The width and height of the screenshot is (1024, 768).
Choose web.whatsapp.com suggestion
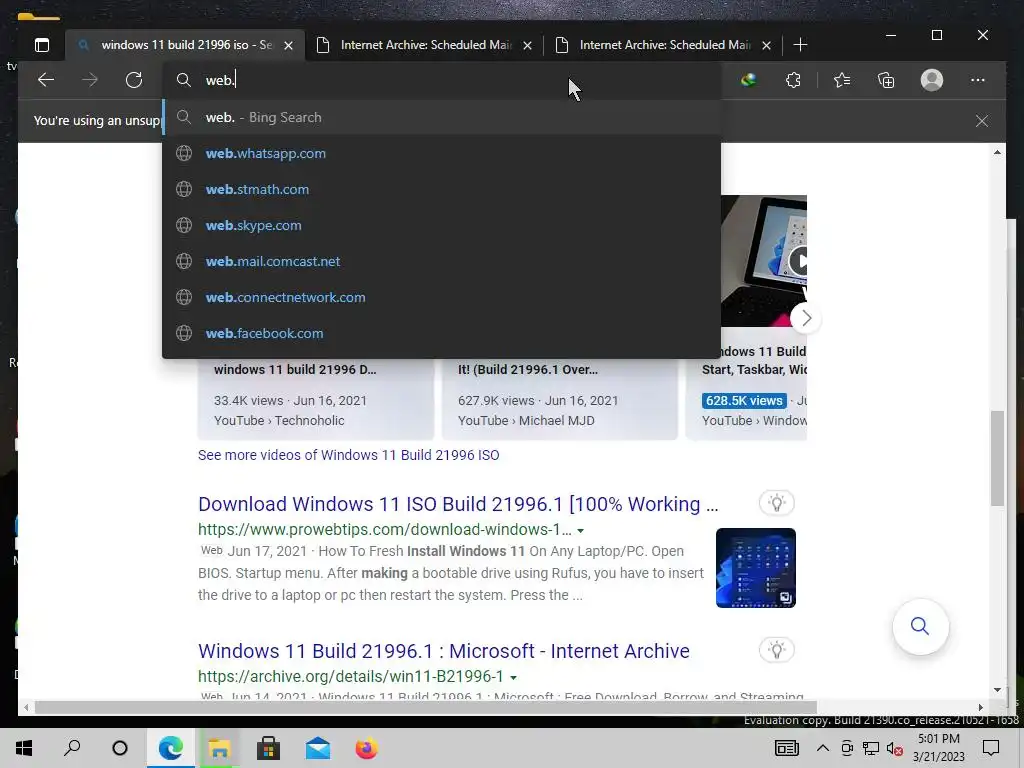coord(441,153)
